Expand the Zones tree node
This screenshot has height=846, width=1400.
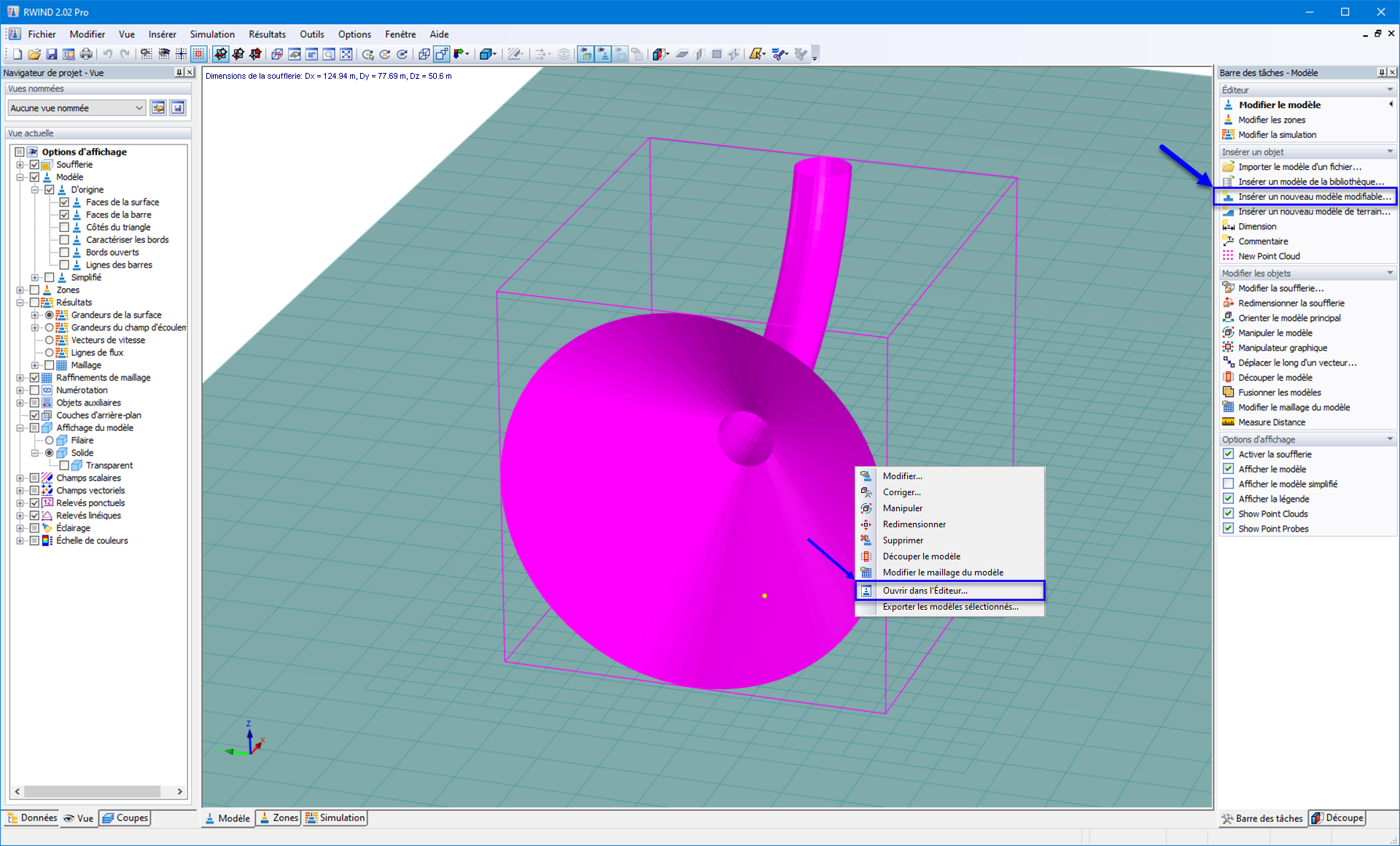pyautogui.click(x=20, y=290)
